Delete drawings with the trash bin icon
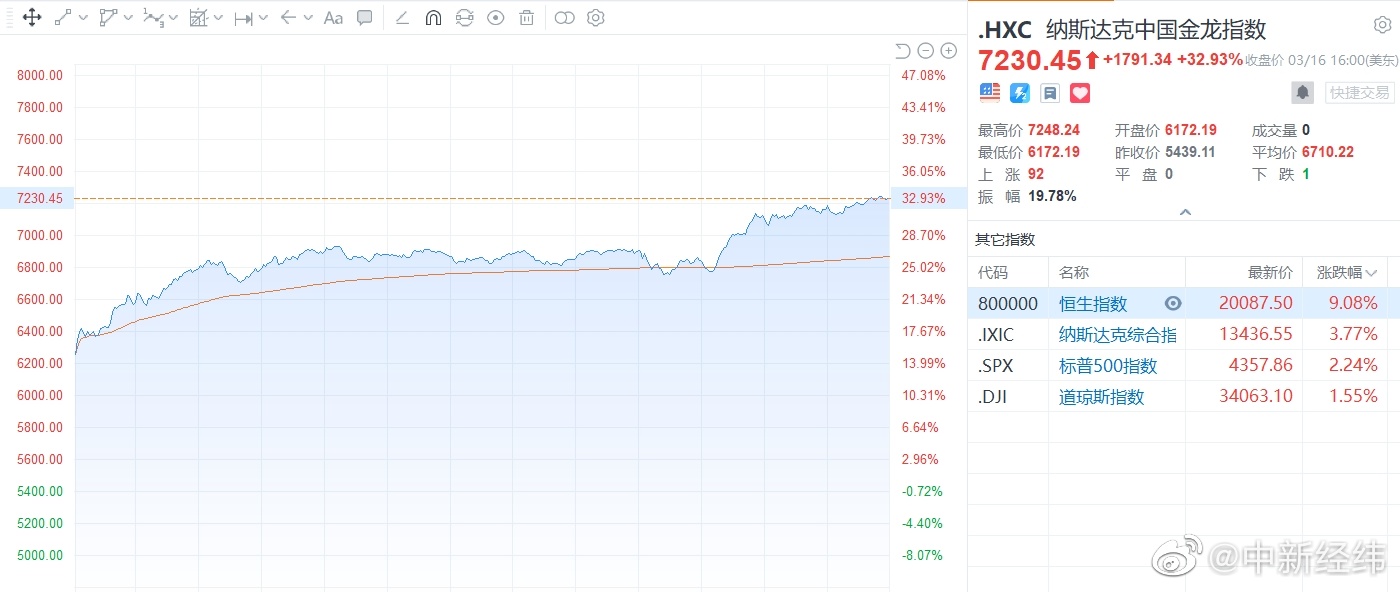The image size is (1400, 592). (527, 18)
